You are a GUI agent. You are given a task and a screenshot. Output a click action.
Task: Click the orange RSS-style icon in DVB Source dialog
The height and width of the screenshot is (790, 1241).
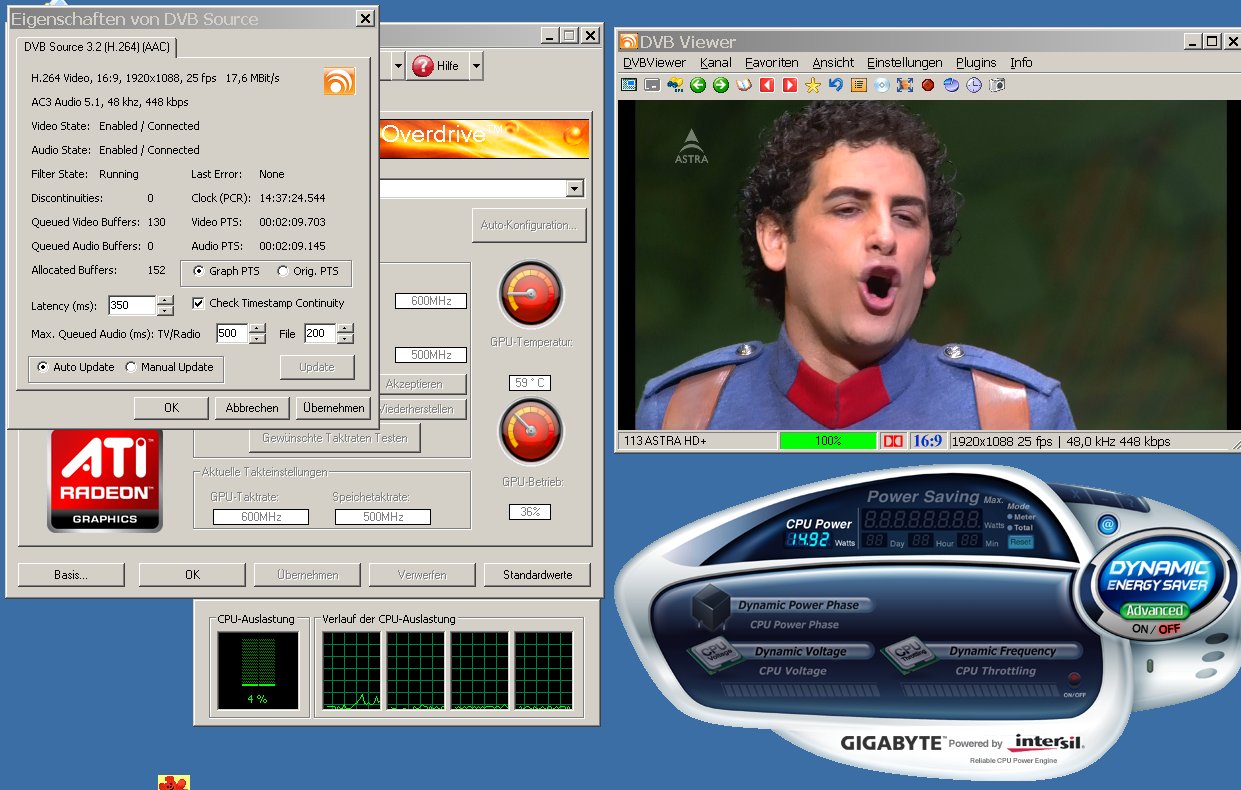coord(339,81)
